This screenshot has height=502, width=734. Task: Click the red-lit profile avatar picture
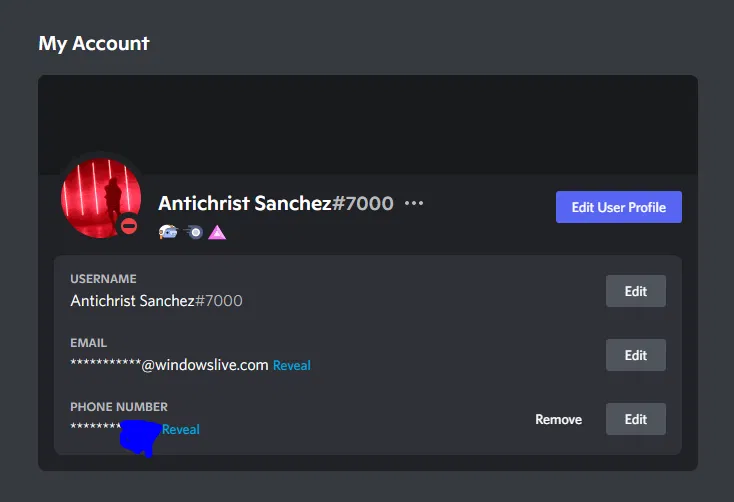coord(101,198)
